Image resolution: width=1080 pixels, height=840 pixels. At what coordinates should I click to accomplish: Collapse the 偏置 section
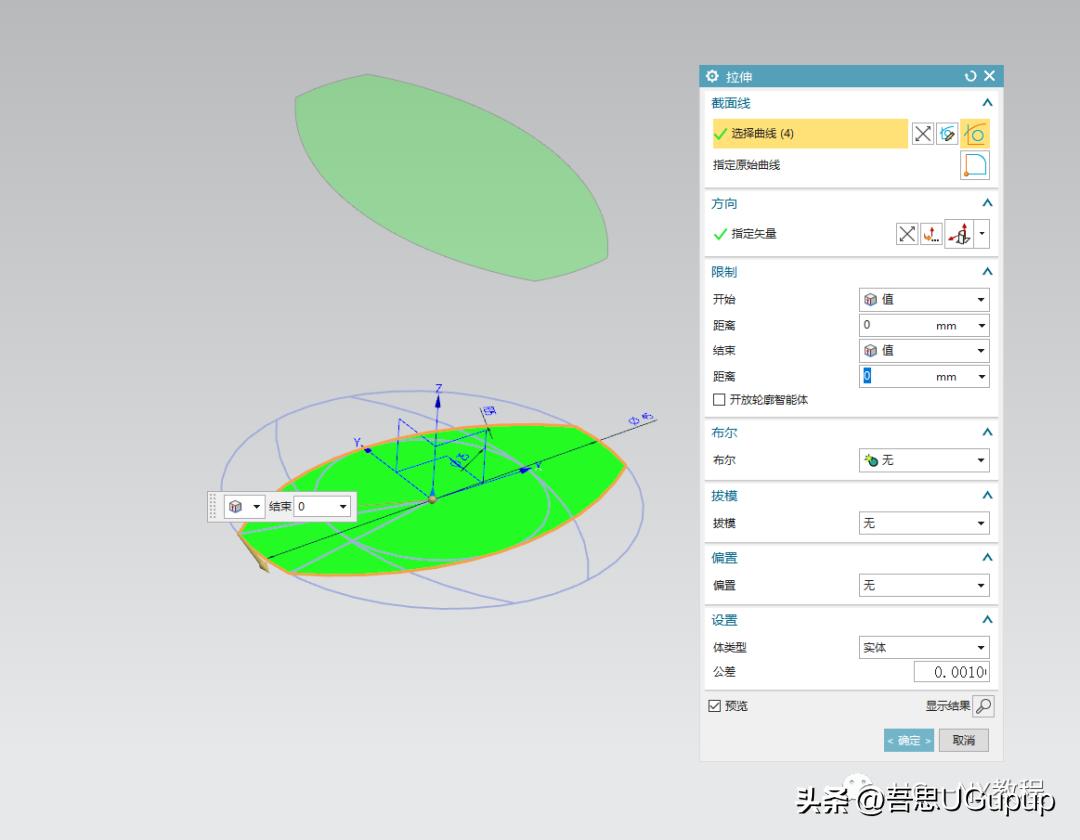[987, 557]
